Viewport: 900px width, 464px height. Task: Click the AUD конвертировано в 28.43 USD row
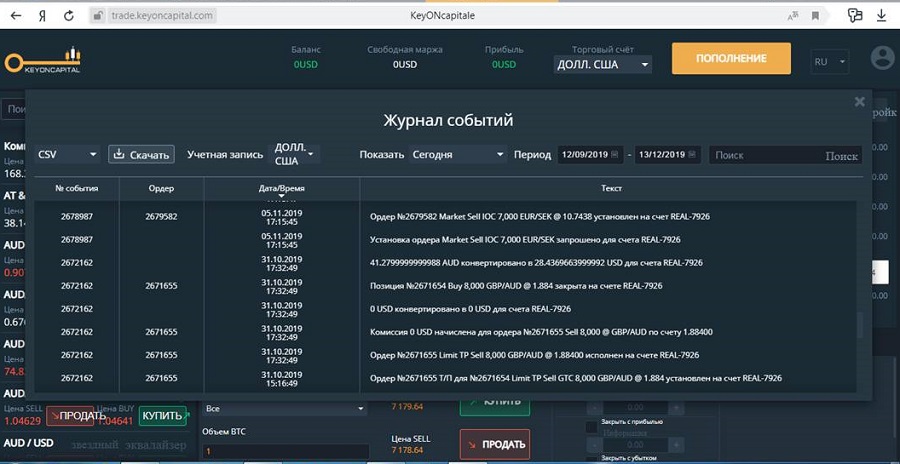click(x=445, y=262)
